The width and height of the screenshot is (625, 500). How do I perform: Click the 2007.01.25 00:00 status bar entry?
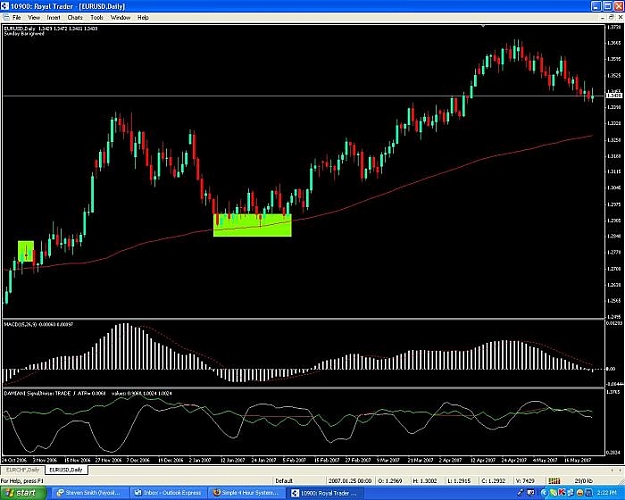350,481
